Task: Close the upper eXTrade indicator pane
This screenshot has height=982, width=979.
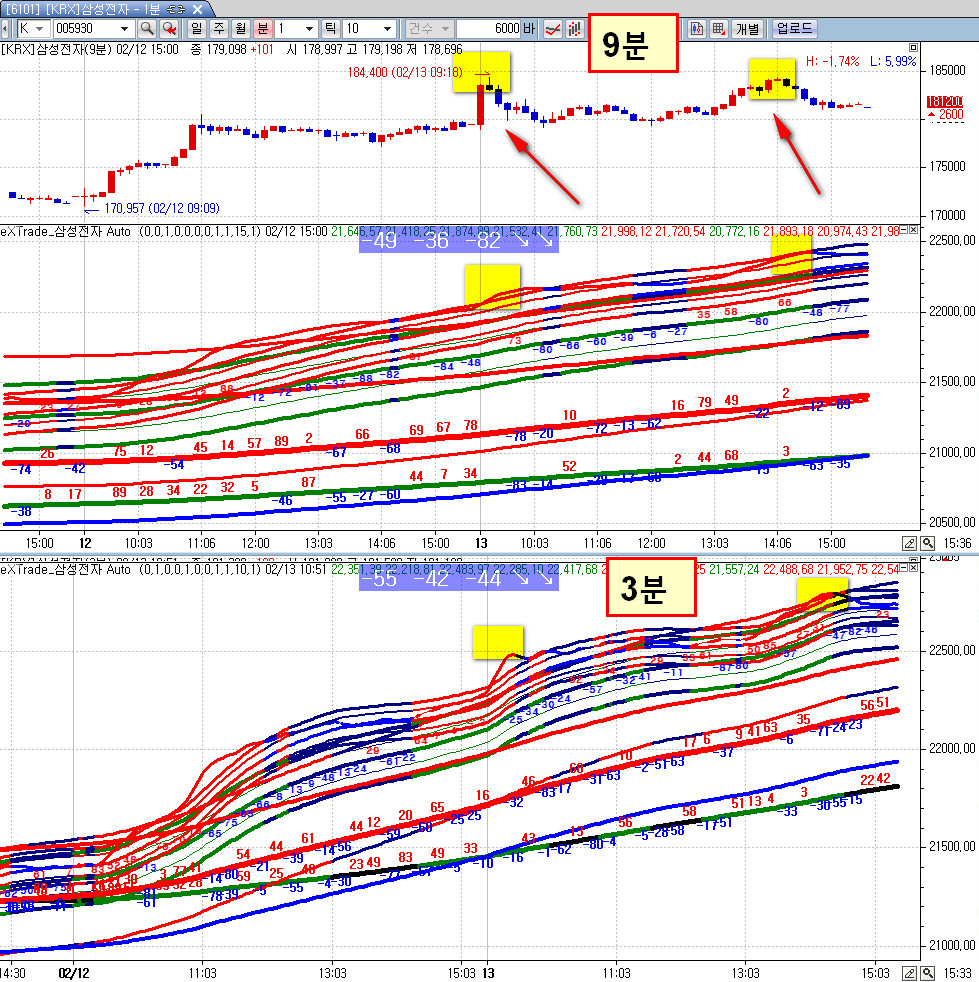Action: 914,230
